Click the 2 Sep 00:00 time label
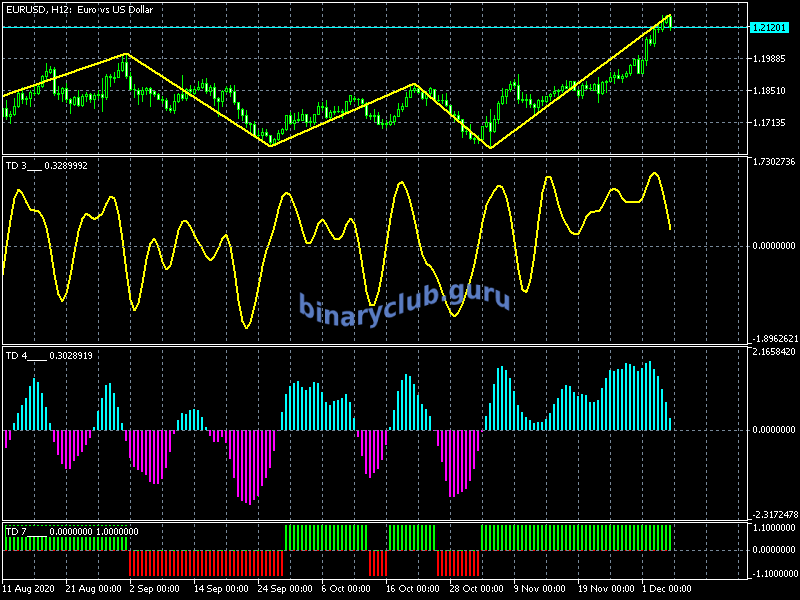Viewport: 800px width, 600px height. (155, 589)
